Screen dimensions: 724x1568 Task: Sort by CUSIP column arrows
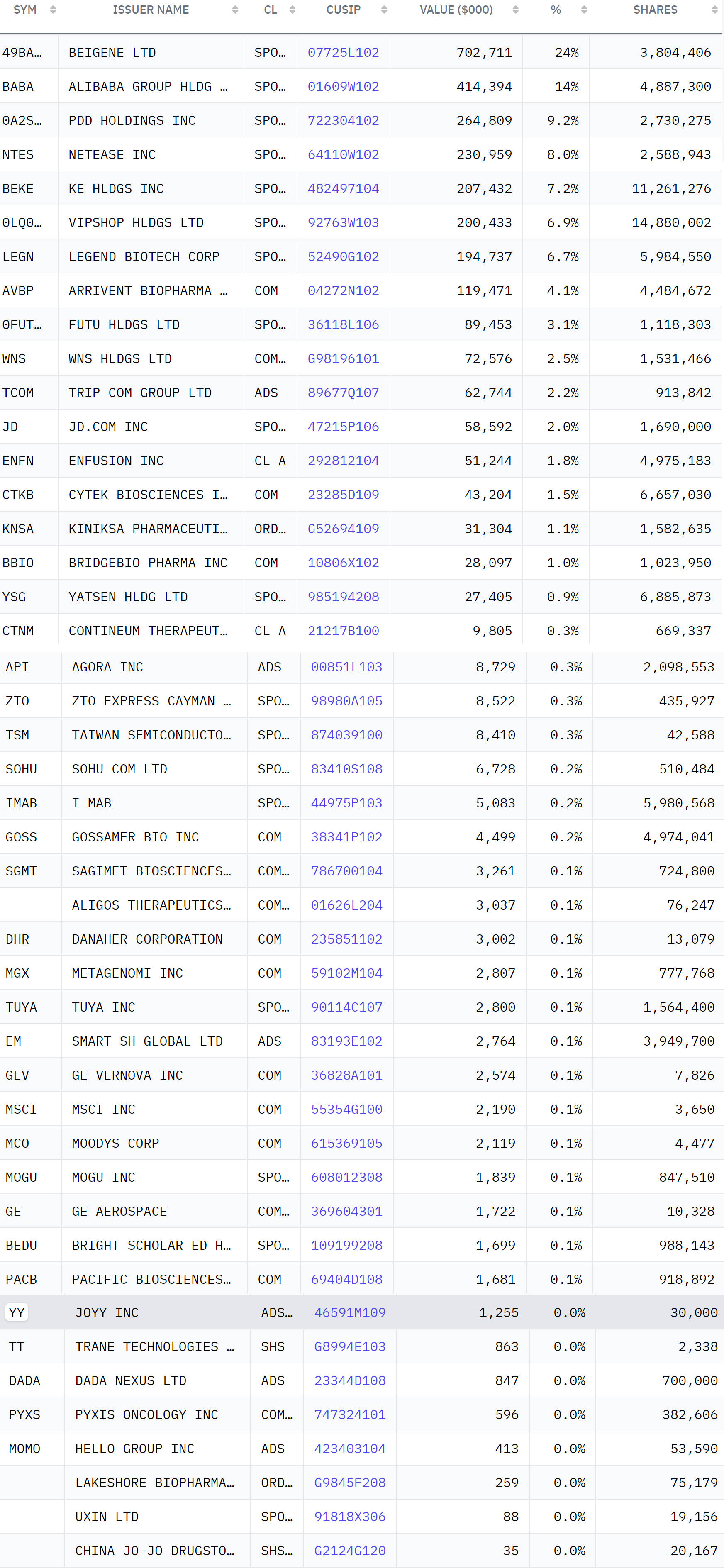point(384,10)
